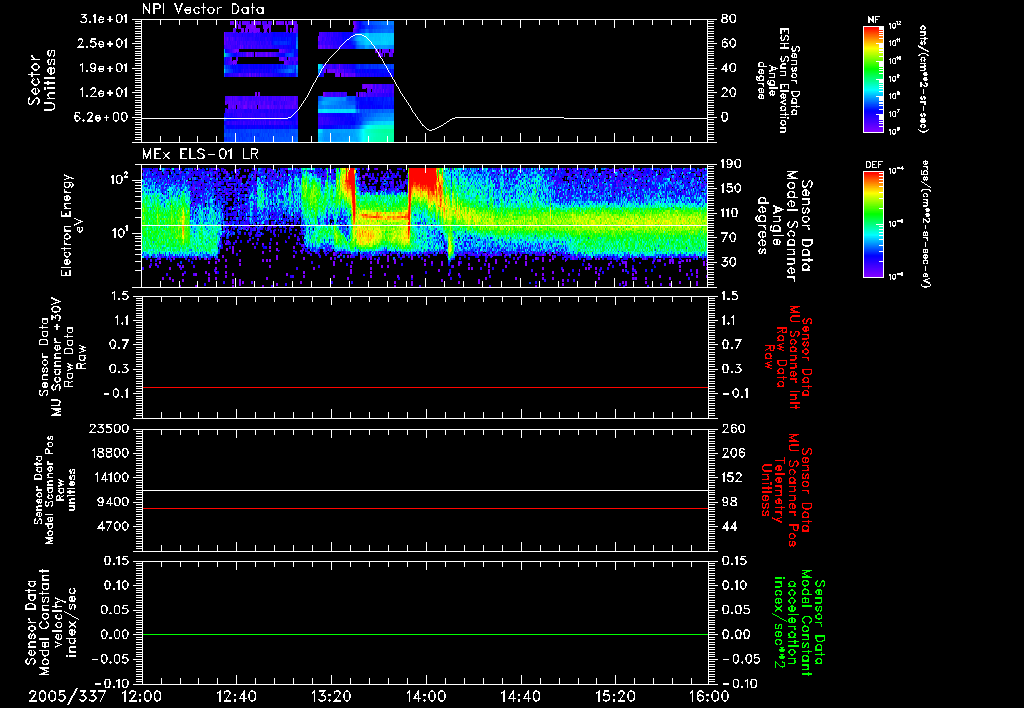
Task: Click the 190 scanner angle tick label
Action: (x=730, y=164)
